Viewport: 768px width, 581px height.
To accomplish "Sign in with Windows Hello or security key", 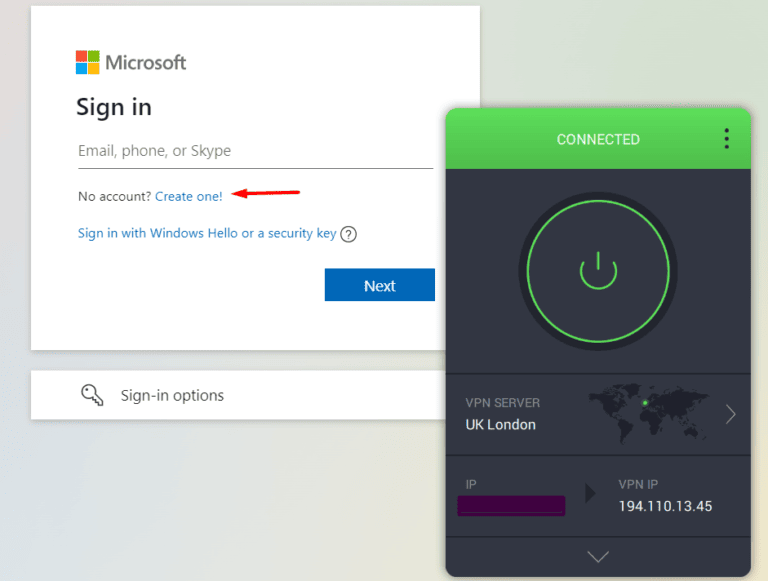I will tap(207, 233).
